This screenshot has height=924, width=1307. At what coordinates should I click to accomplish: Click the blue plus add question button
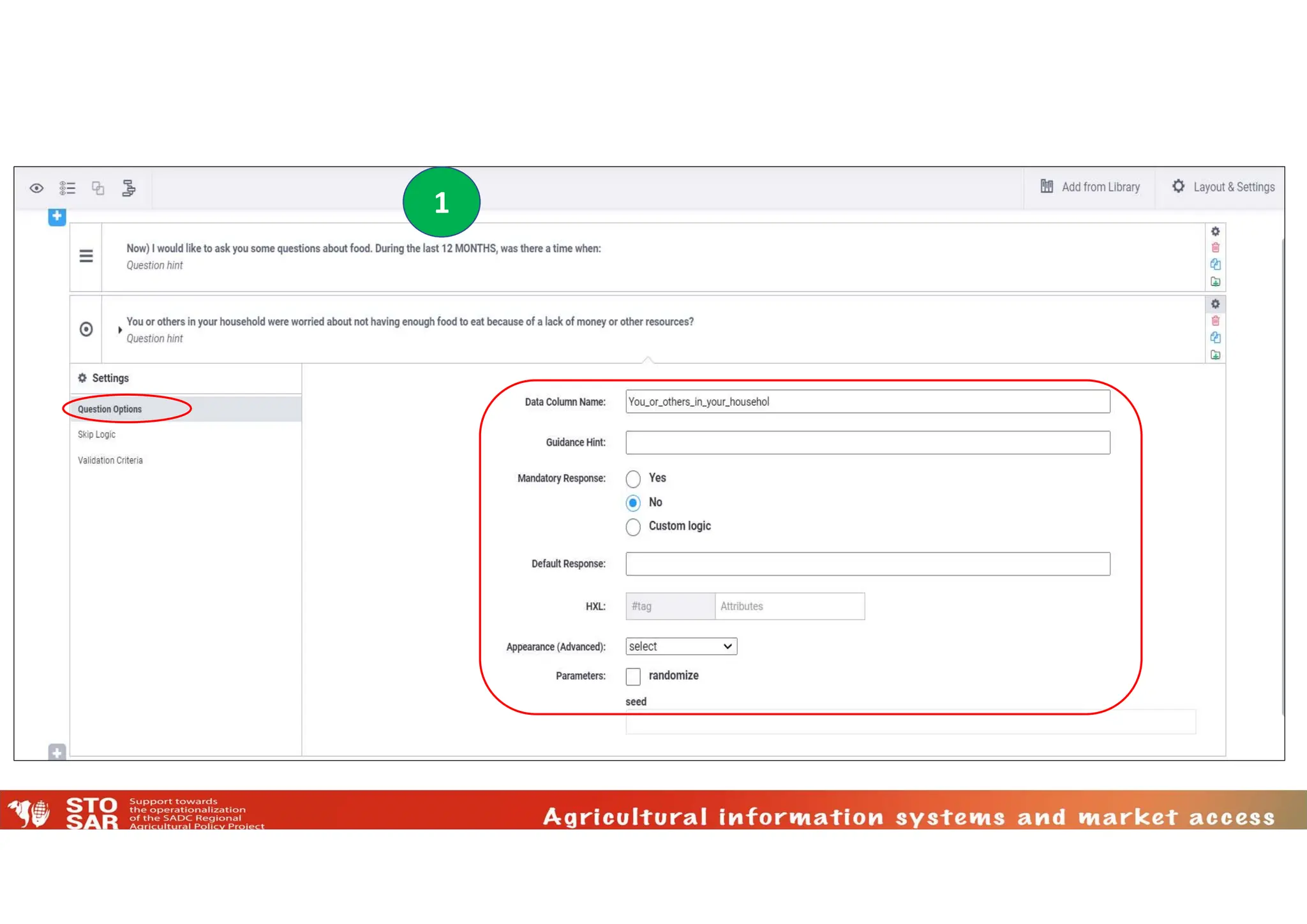coord(57,216)
